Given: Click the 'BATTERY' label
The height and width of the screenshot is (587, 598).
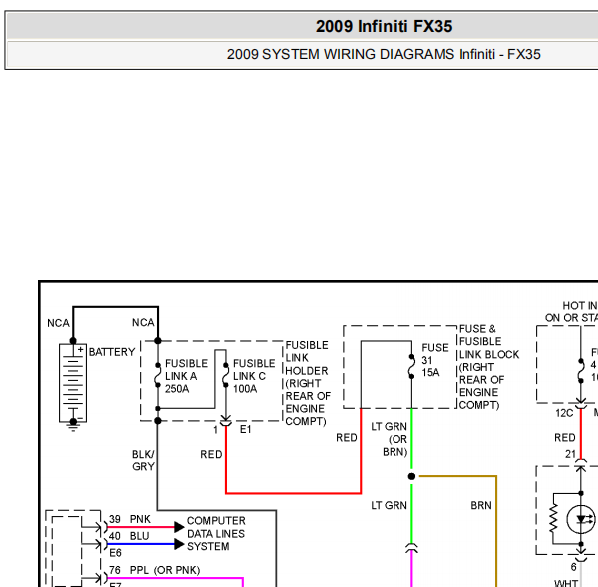Looking at the screenshot, I should pyautogui.click(x=112, y=352).
